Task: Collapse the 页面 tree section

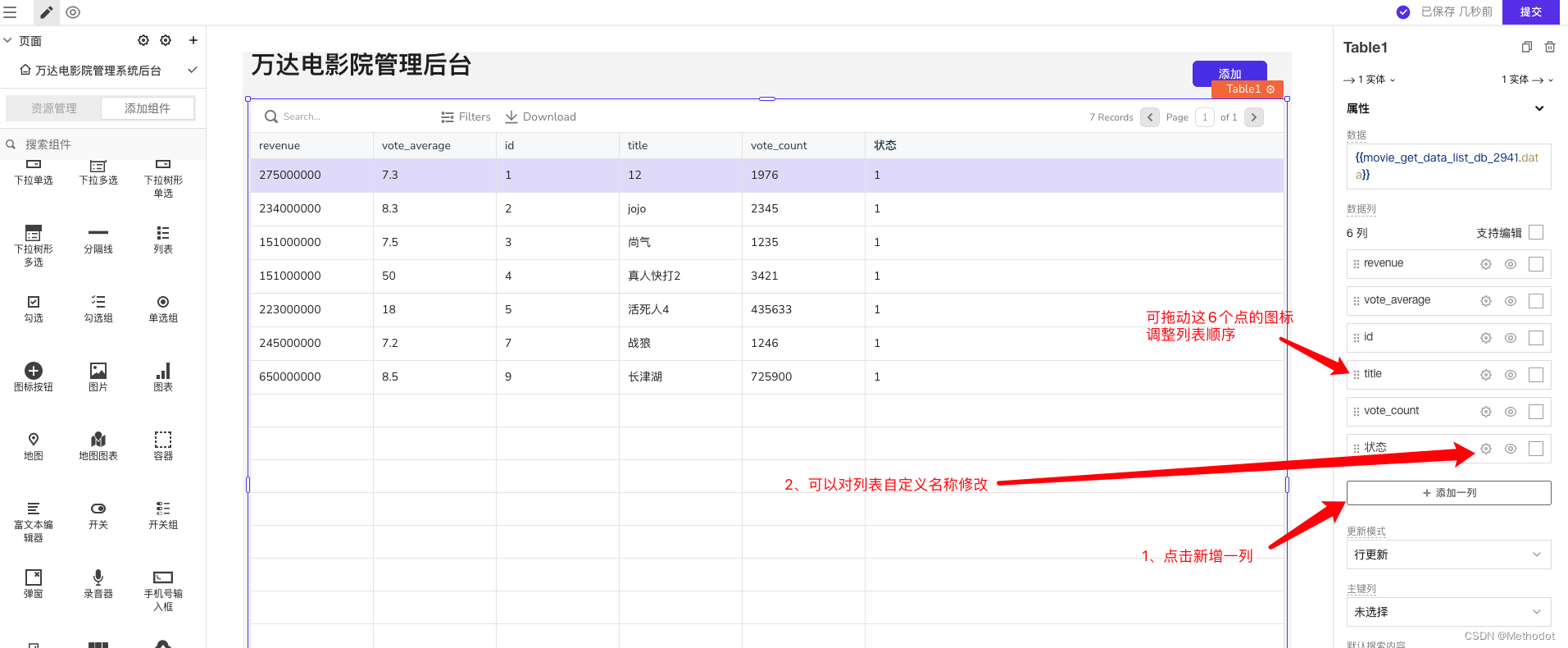Action: 8,40
